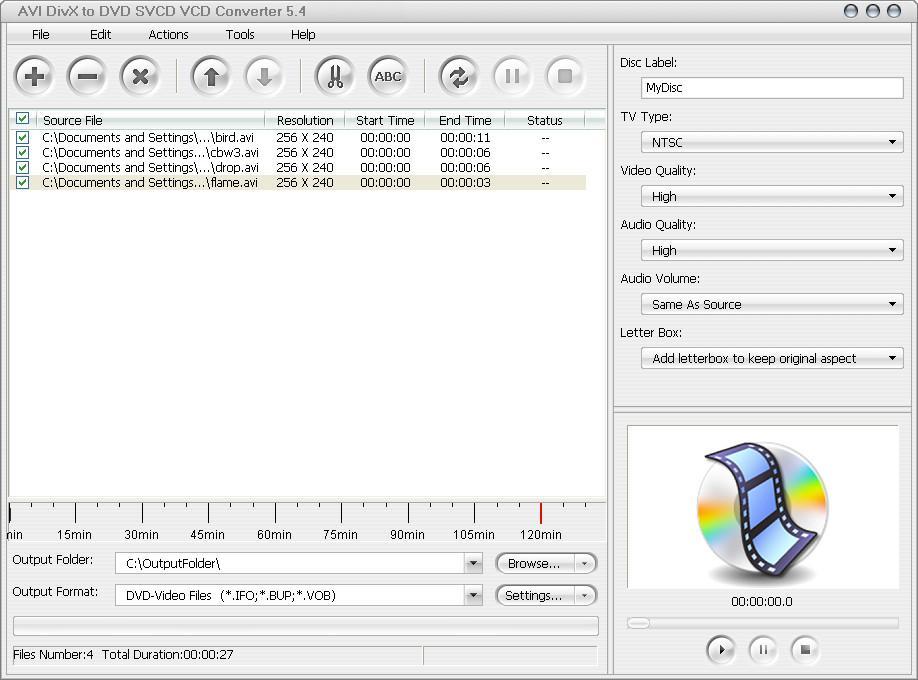918x680 pixels.
Task: Toggle the select-all checkbox in header
Action: (x=22, y=119)
